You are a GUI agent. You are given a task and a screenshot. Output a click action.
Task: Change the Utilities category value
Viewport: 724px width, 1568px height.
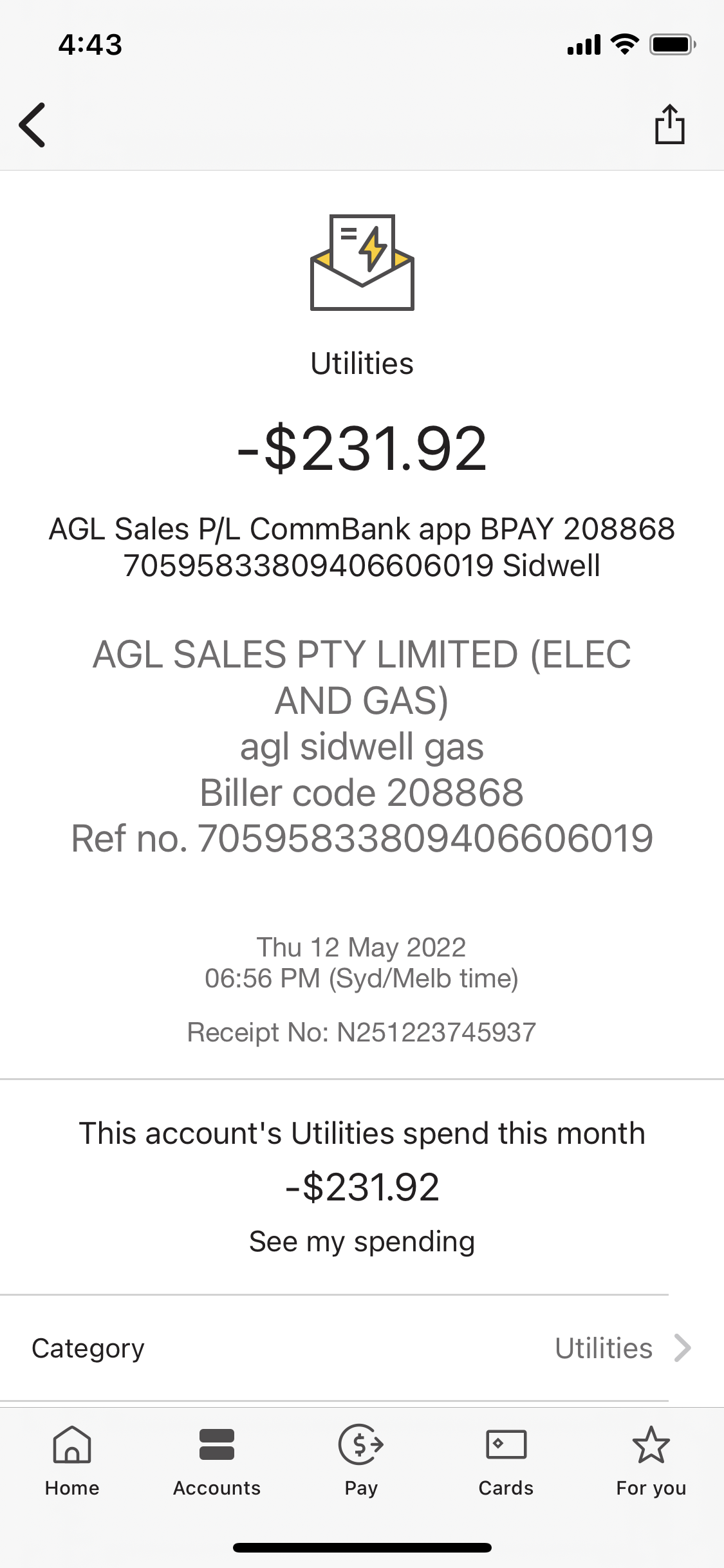coord(604,1348)
